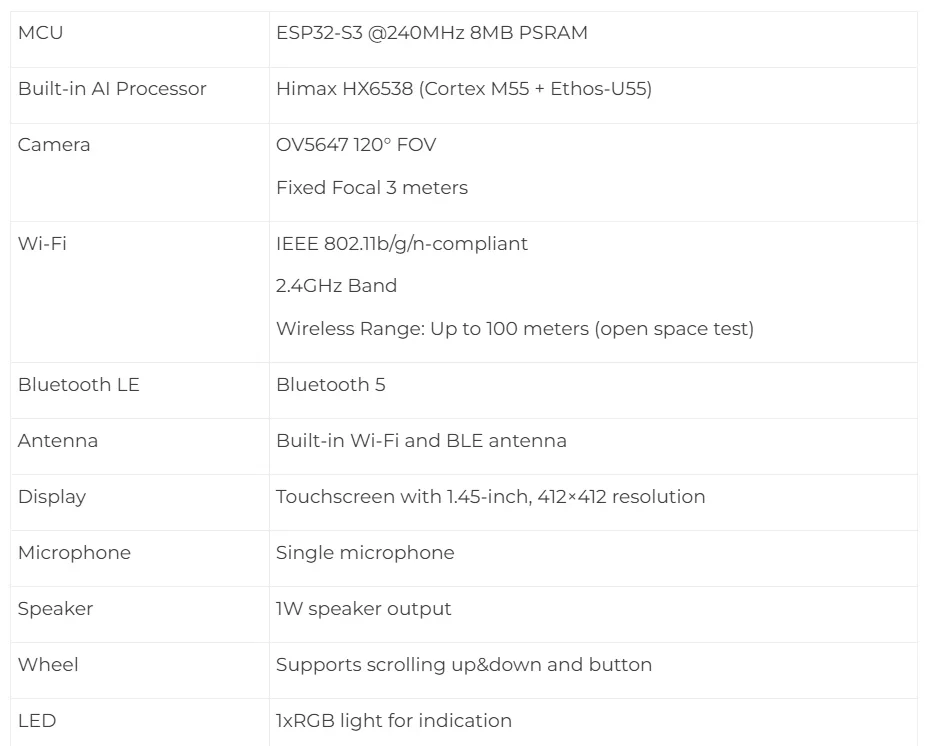
Task: Click the 1xRGB light for indication text
Action: (x=393, y=721)
